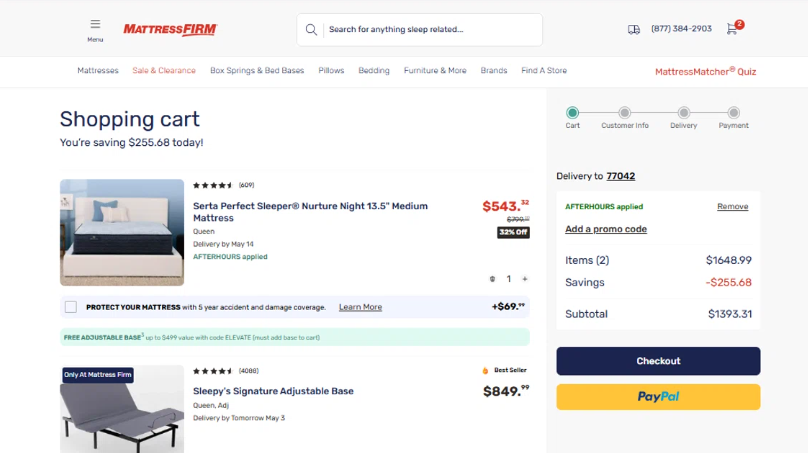808x453 pixels.
Task: Click the Adjustable Base star rating
Action: [213, 371]
